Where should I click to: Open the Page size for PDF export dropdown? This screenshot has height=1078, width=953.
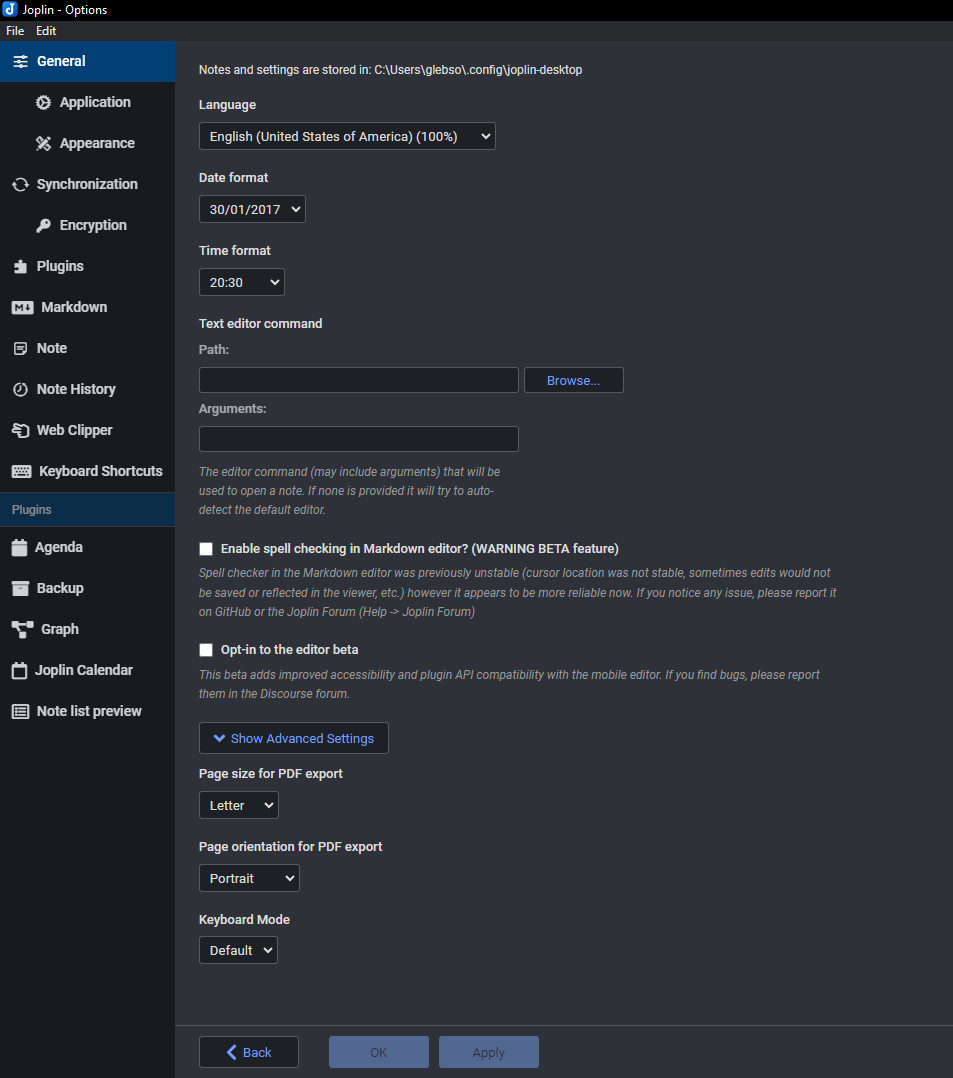(239, 805)
